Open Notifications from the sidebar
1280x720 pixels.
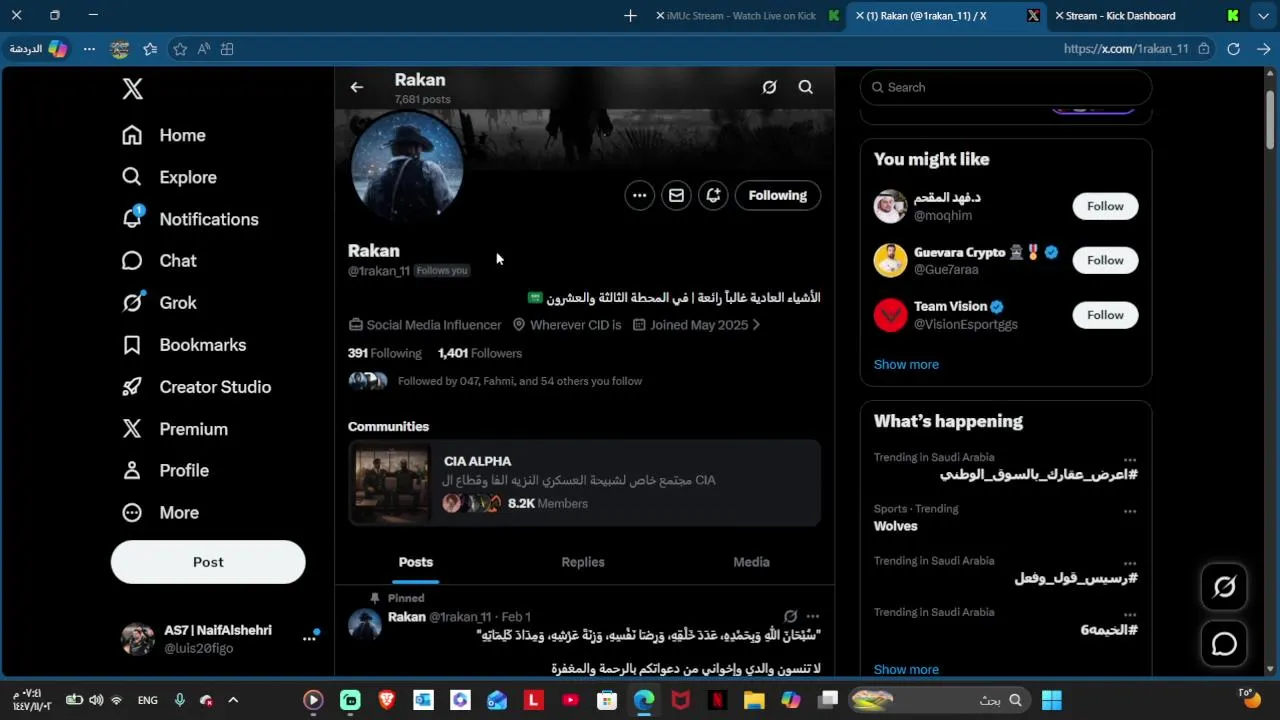pos(190,219)
